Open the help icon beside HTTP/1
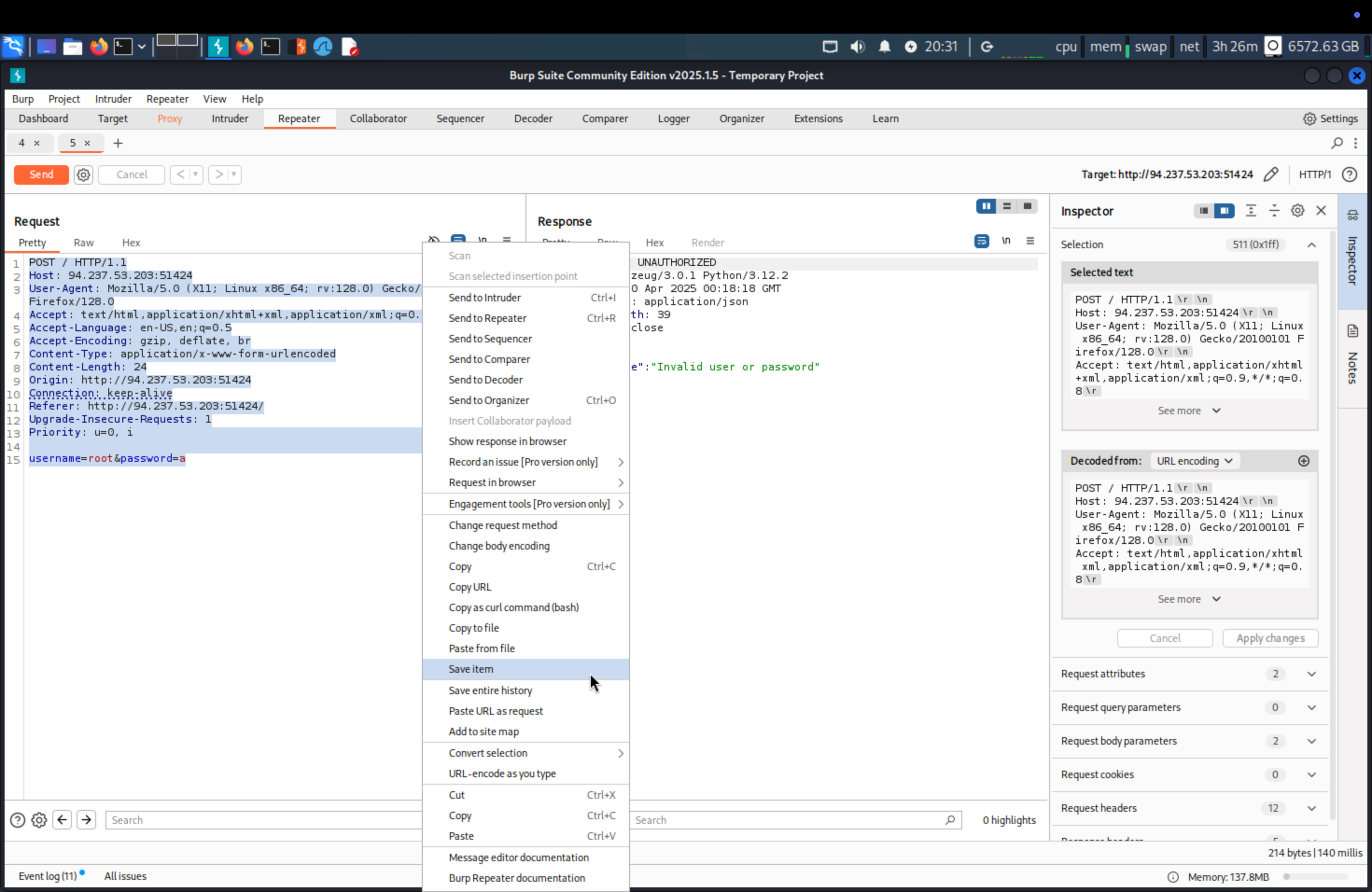This screenshot has width=1372, height=892. click(1350, 174)
